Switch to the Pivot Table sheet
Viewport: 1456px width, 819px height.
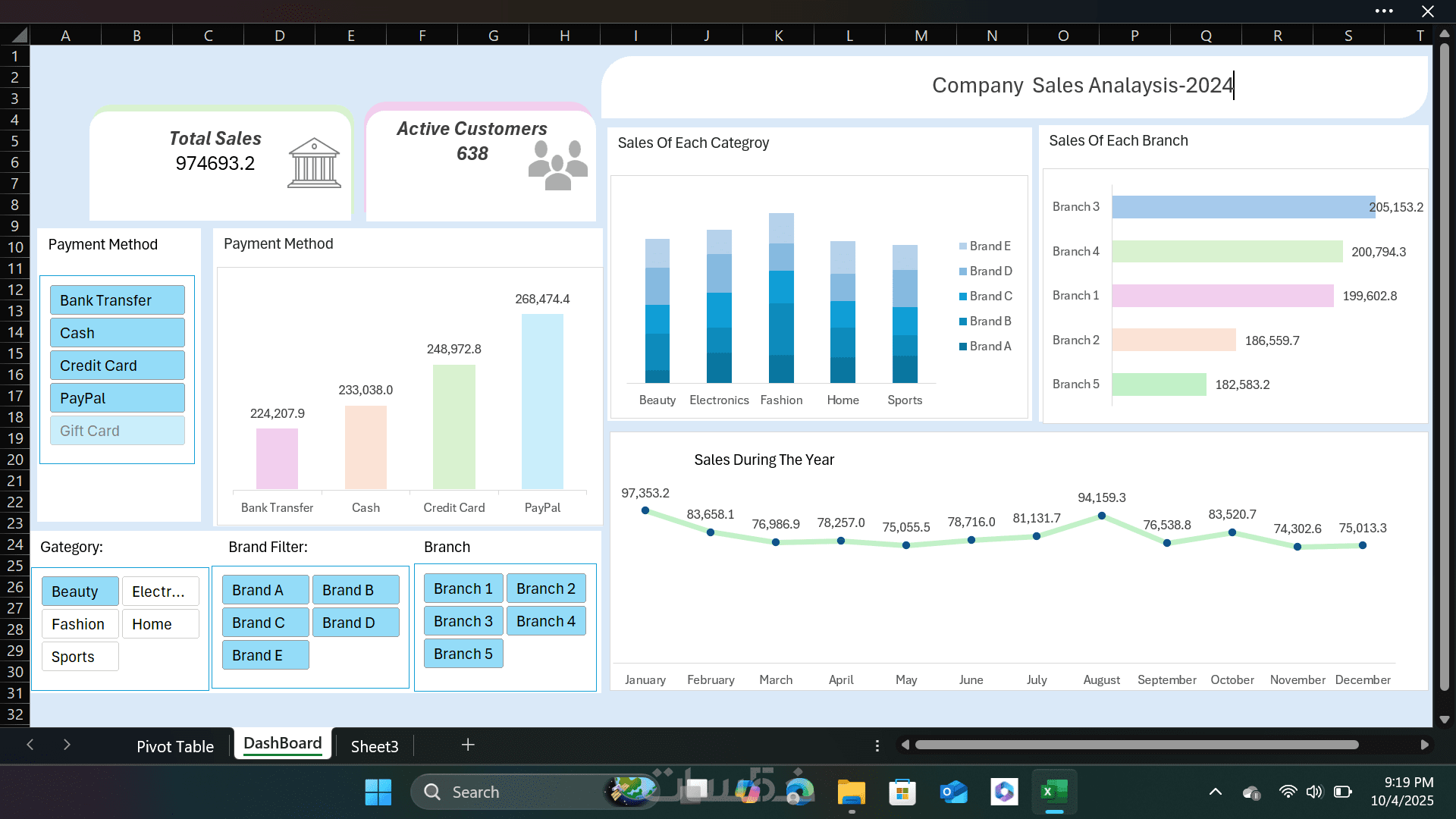(175, 746)
